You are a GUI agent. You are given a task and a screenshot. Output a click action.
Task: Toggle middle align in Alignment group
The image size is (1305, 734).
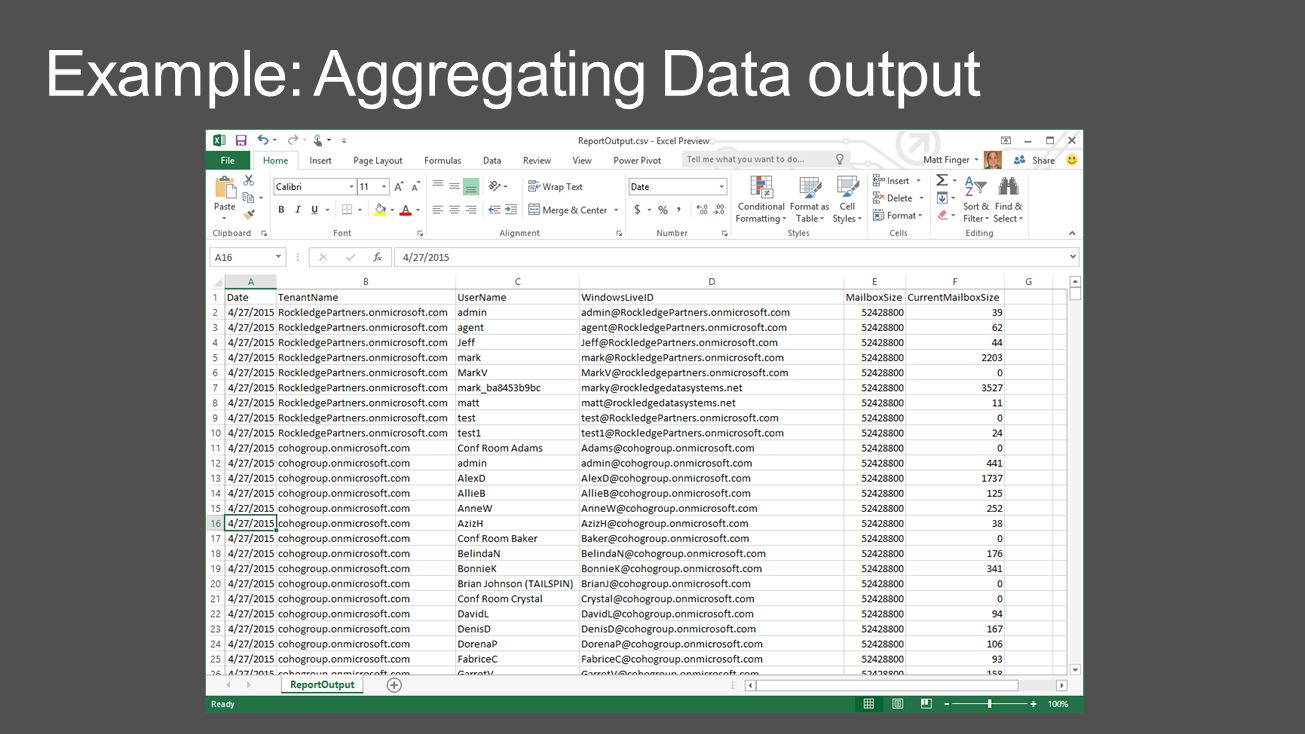point(454,187)
